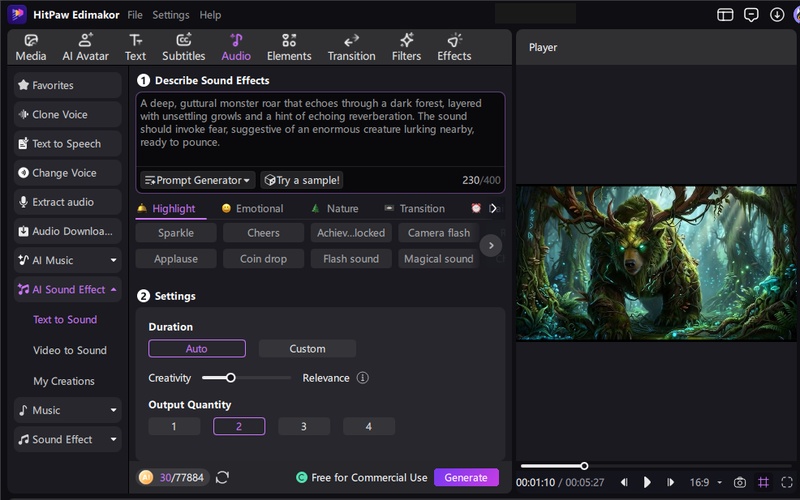Image resolution: width=800 pixels, height=500 pixels.
Task: Open the AI Avatar panel
Action: point(85,47)
